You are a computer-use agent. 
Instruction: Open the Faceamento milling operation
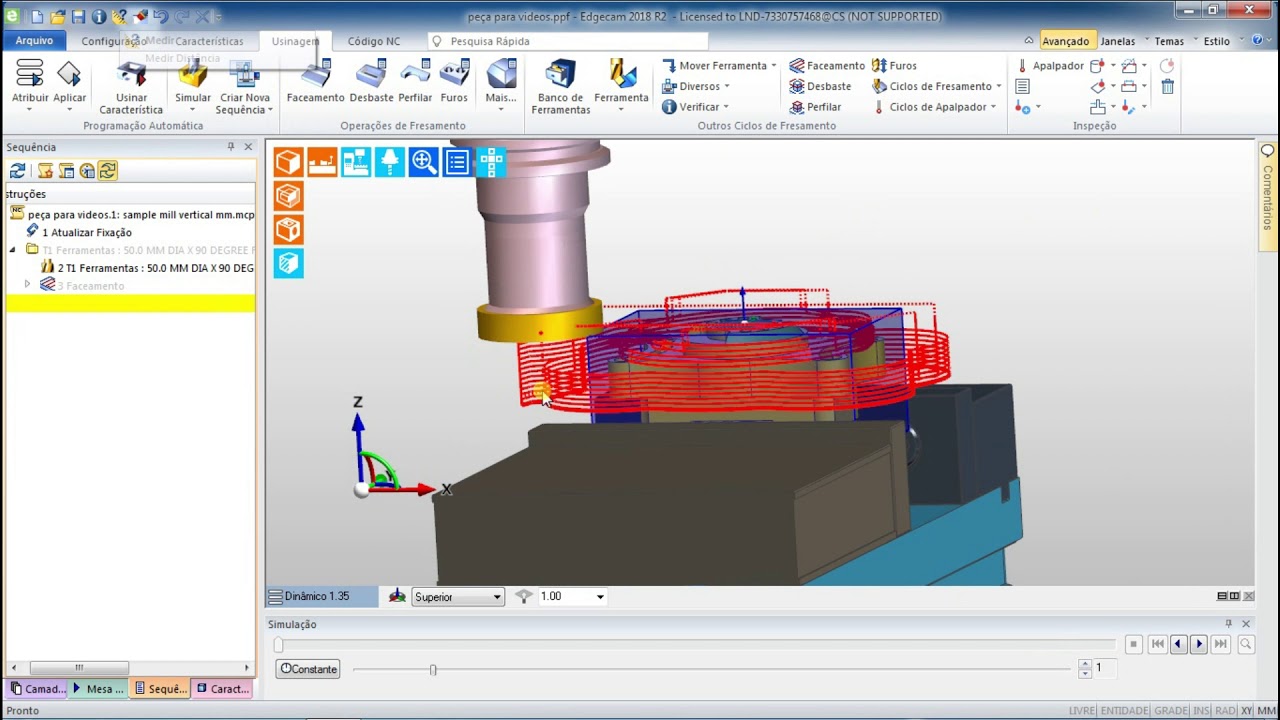[x=315, y=81]
